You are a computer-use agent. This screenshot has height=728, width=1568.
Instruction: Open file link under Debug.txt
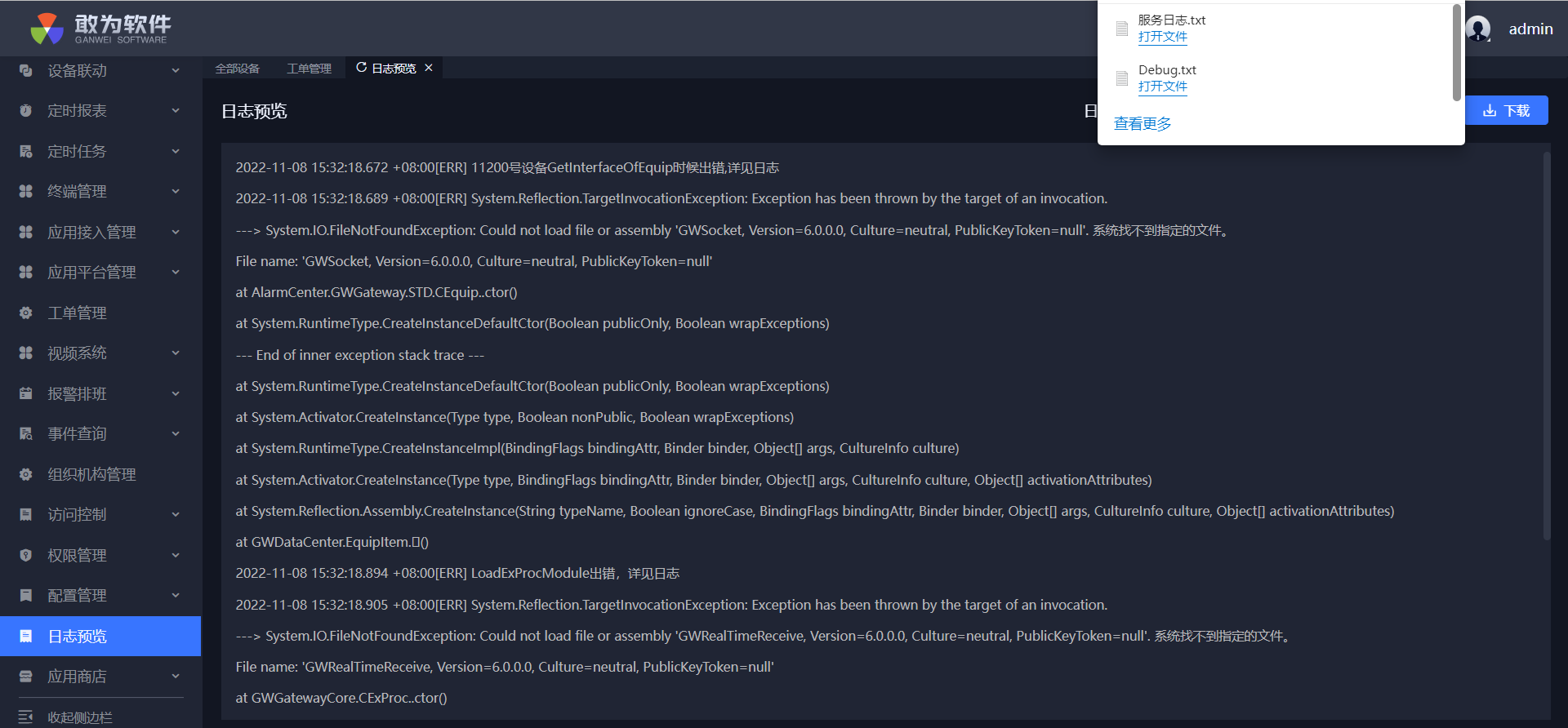coord(1163,87)
